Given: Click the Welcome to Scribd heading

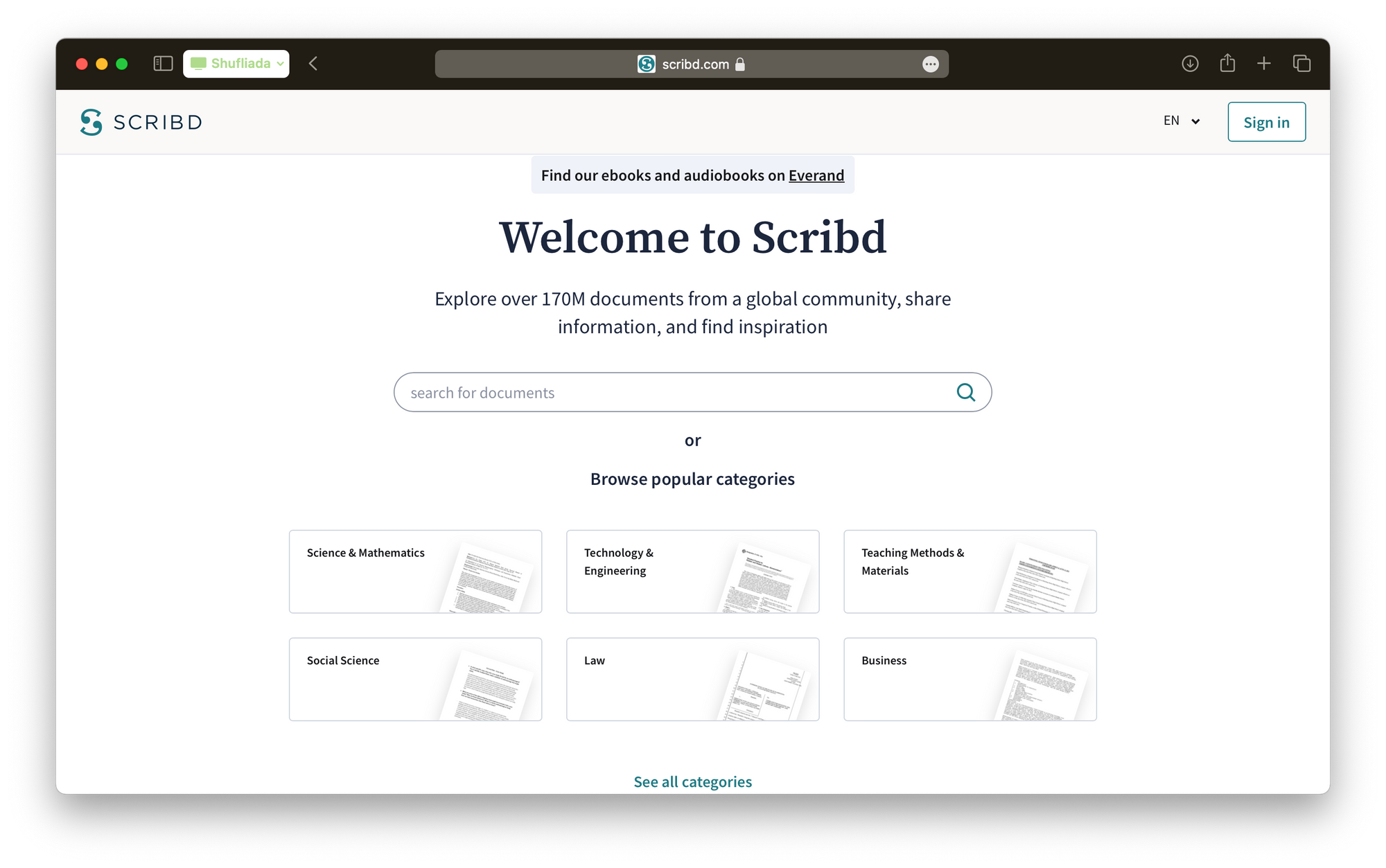Looking at the screenshot, I should point(692,237).
